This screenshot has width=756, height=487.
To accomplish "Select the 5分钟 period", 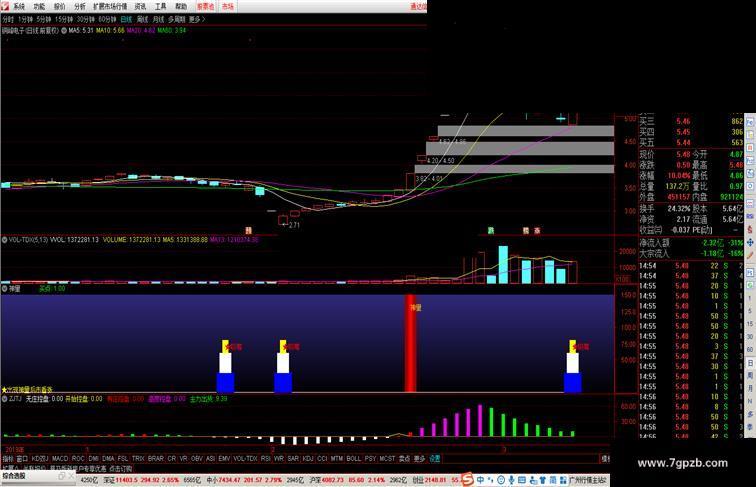I will 43,19.
